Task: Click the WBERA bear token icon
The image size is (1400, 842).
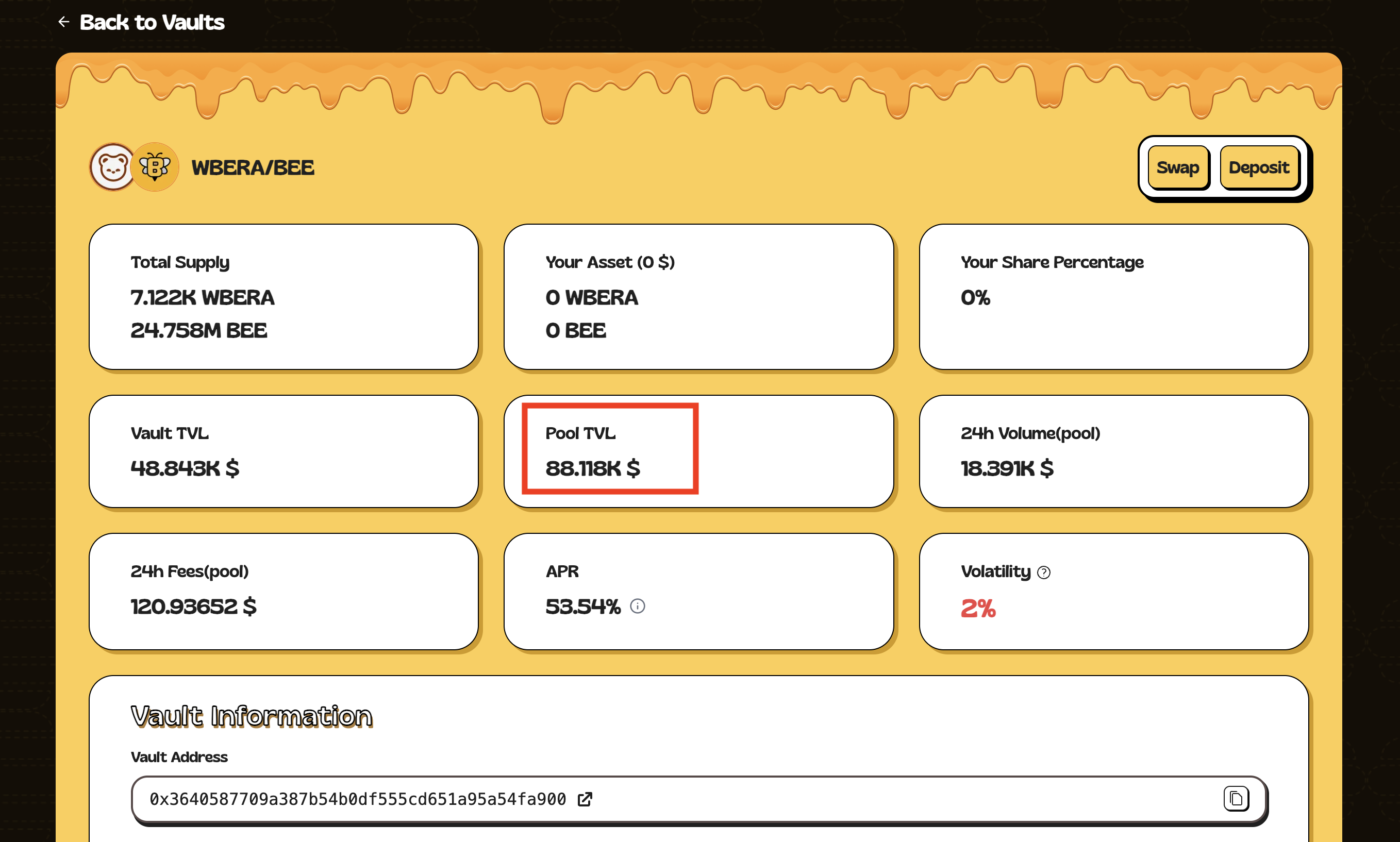Action: [113, 167]
